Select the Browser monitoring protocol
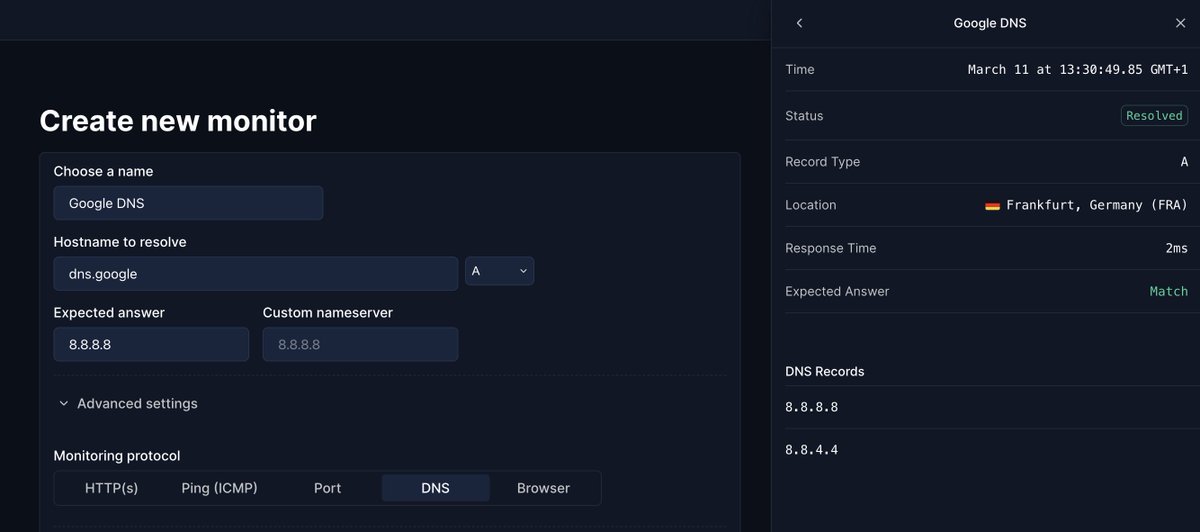 click(x=543, y=488)
